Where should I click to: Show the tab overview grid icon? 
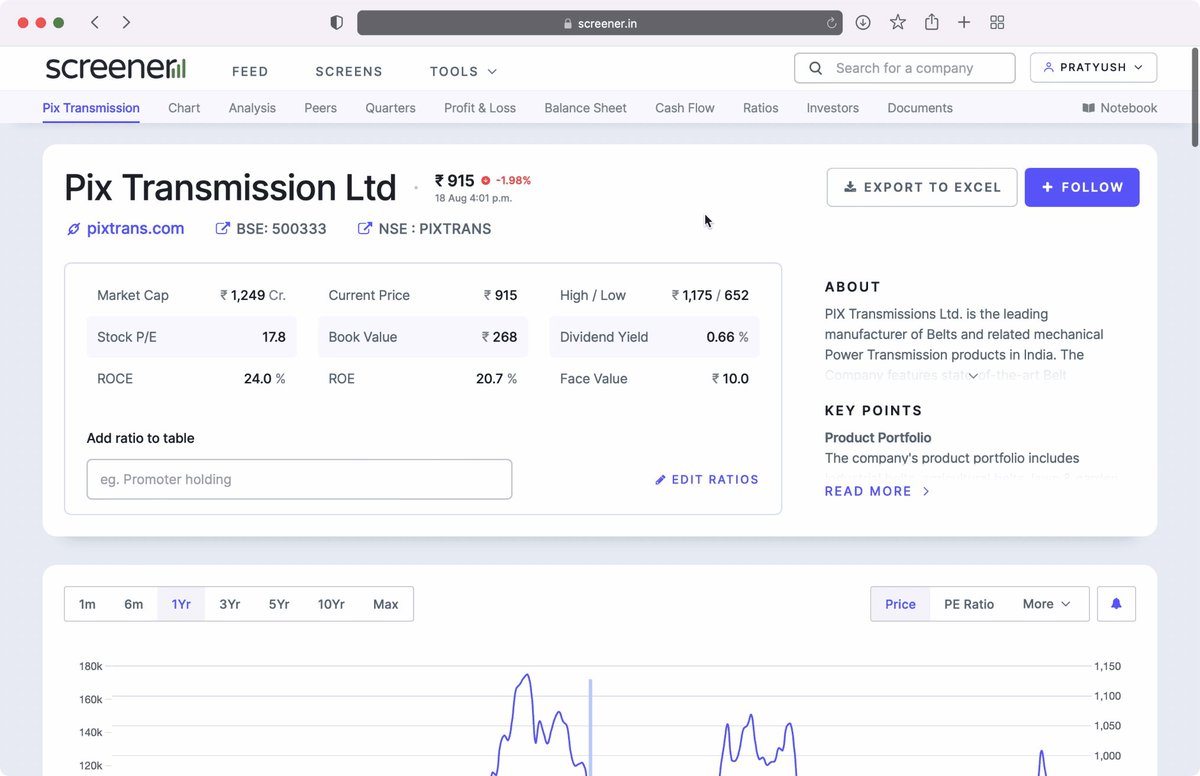coord(997,22)
